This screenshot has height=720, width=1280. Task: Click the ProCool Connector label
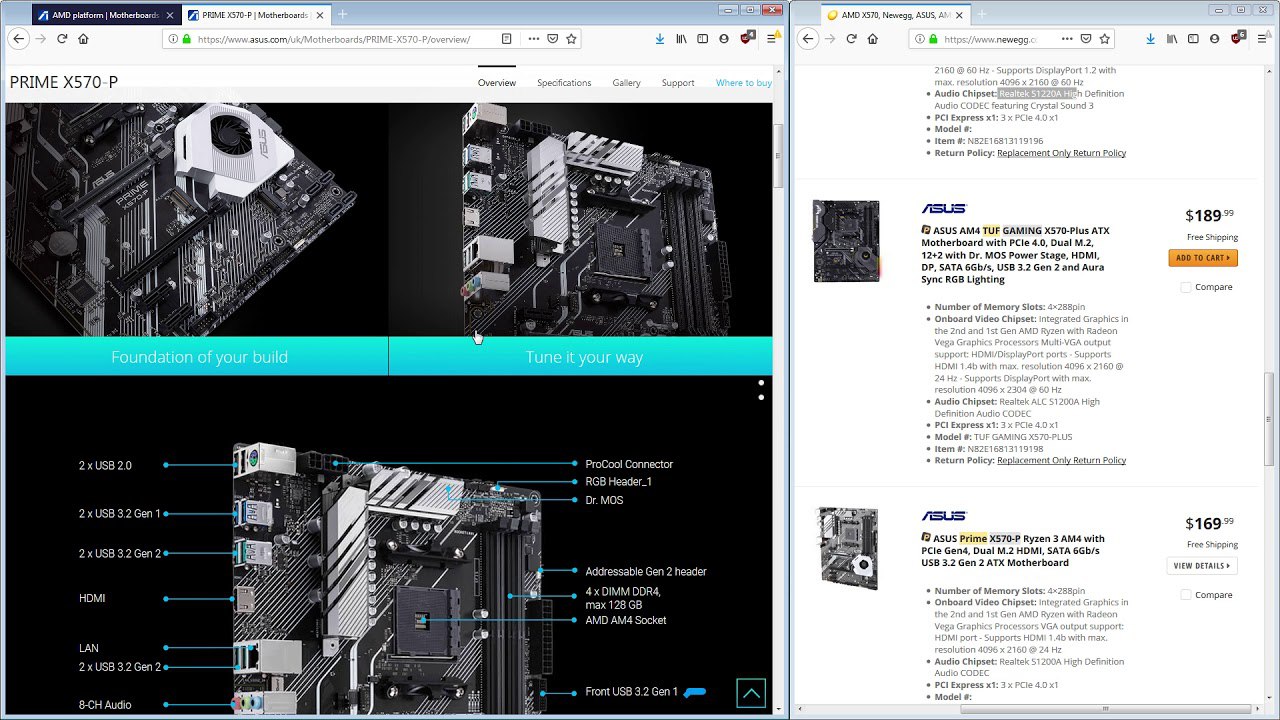coord(629,464)
